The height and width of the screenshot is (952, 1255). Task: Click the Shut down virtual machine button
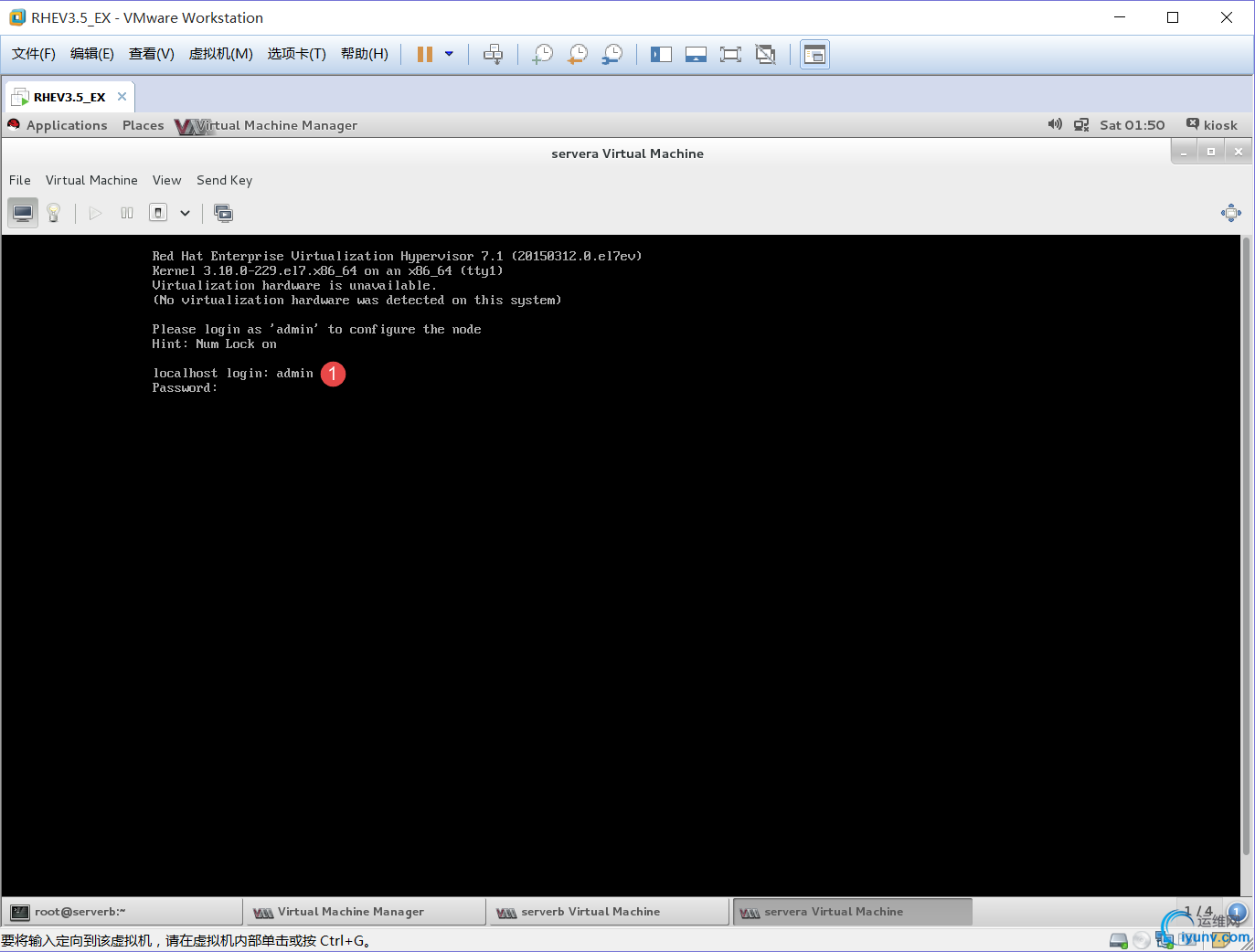pyautogui.click(x=158, y=213)
